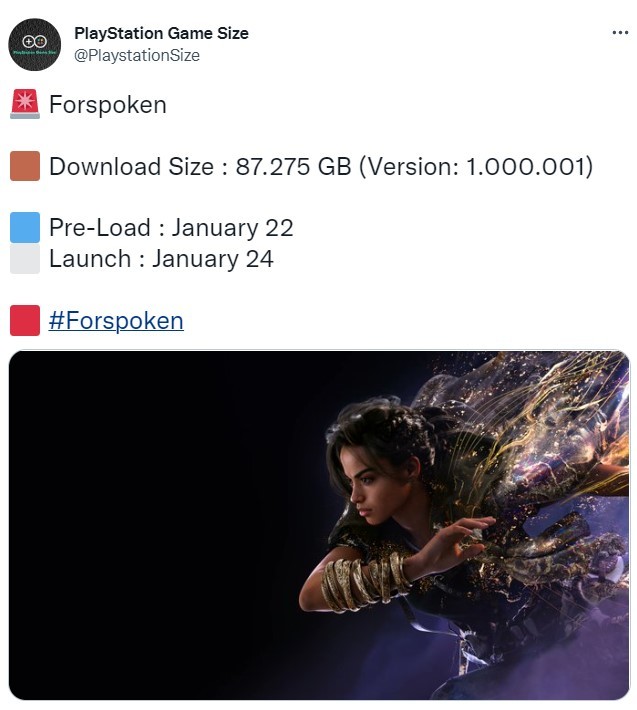The image size is (637, 710).
Task: Click the blue square beside Pre-Load
Action: (25, 227)
